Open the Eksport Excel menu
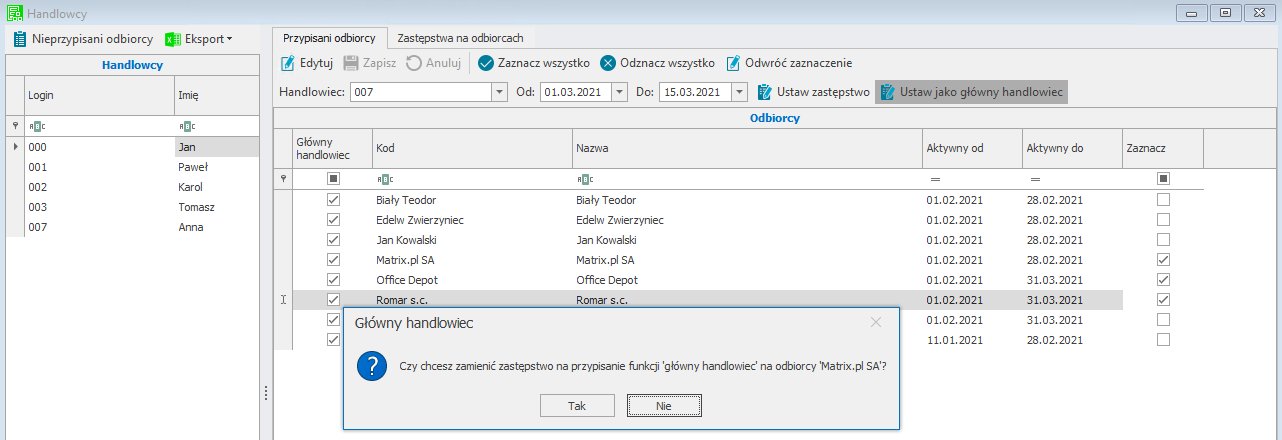This screenshot has width=1282, height=440. click(x=198, y=39)
